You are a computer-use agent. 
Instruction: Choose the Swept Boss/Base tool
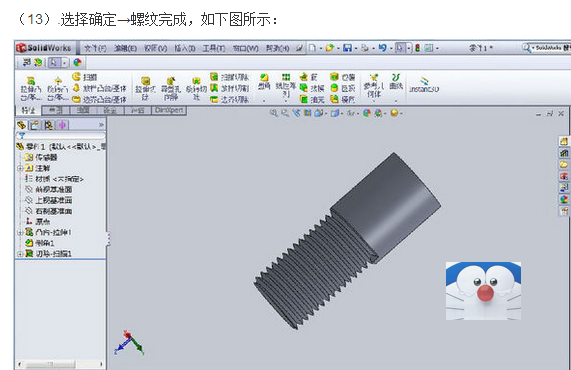(85, 77)
